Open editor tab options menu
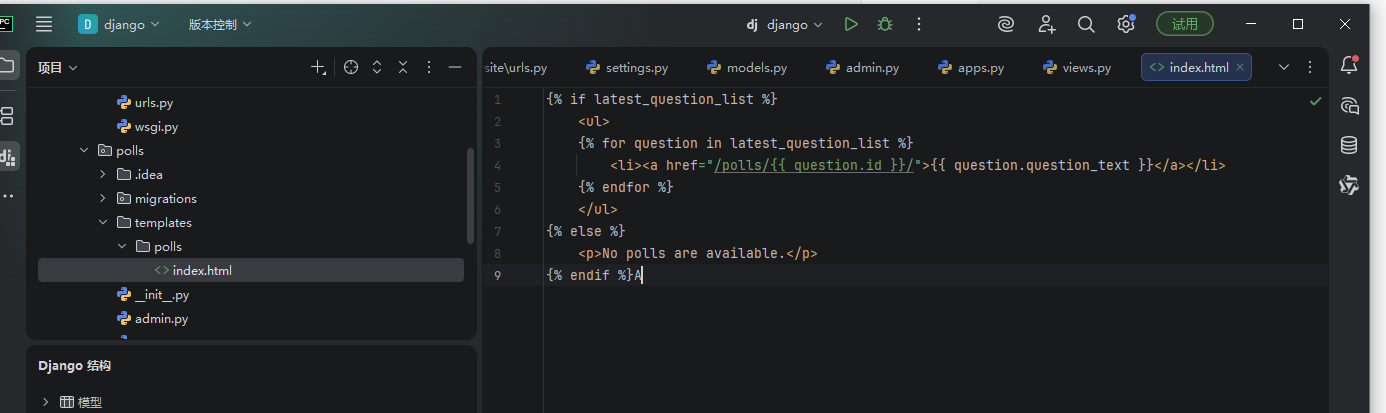 click(x=1310, y=68)
